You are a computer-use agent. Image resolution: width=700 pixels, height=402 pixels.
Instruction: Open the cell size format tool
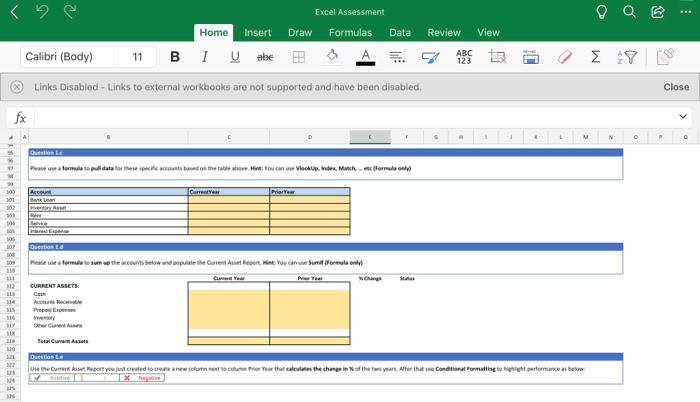click(x=531, y=57)
